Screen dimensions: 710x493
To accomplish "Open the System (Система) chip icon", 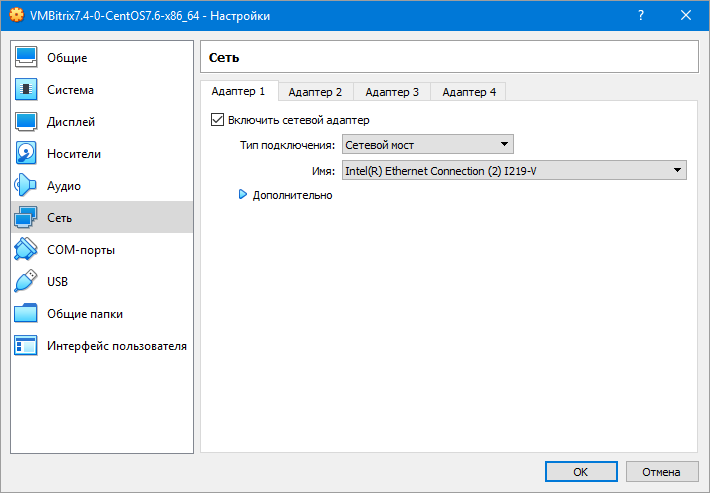I will [x=27, y=90].
